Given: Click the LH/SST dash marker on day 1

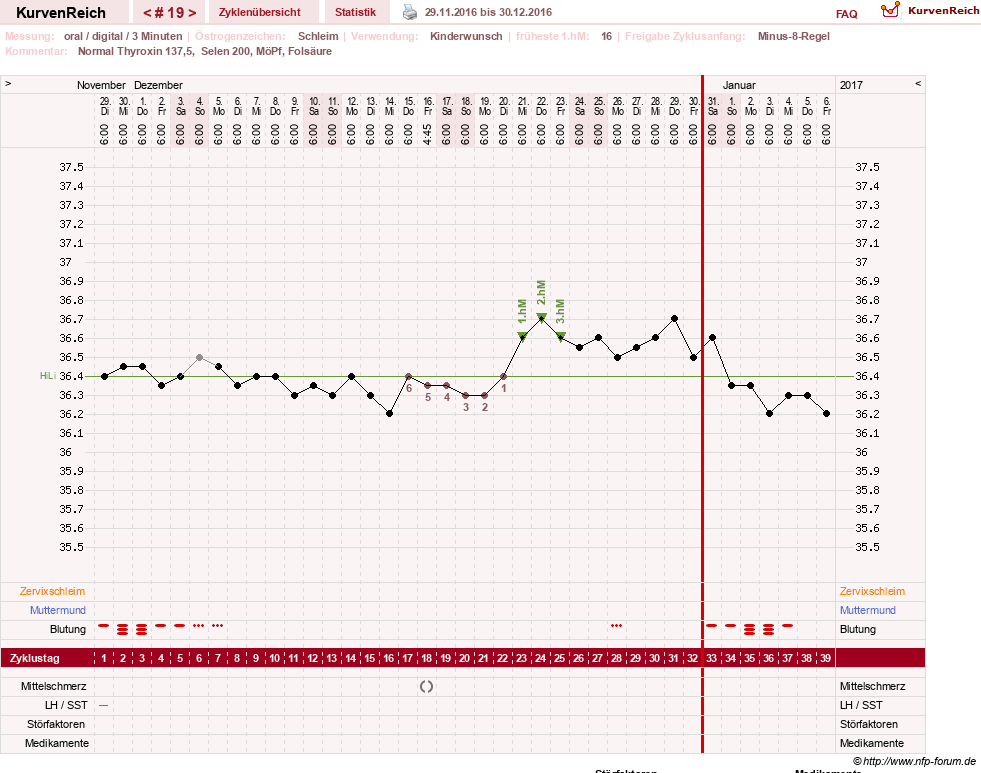Looking at the screenshot, I should click(x=104, y=705).
